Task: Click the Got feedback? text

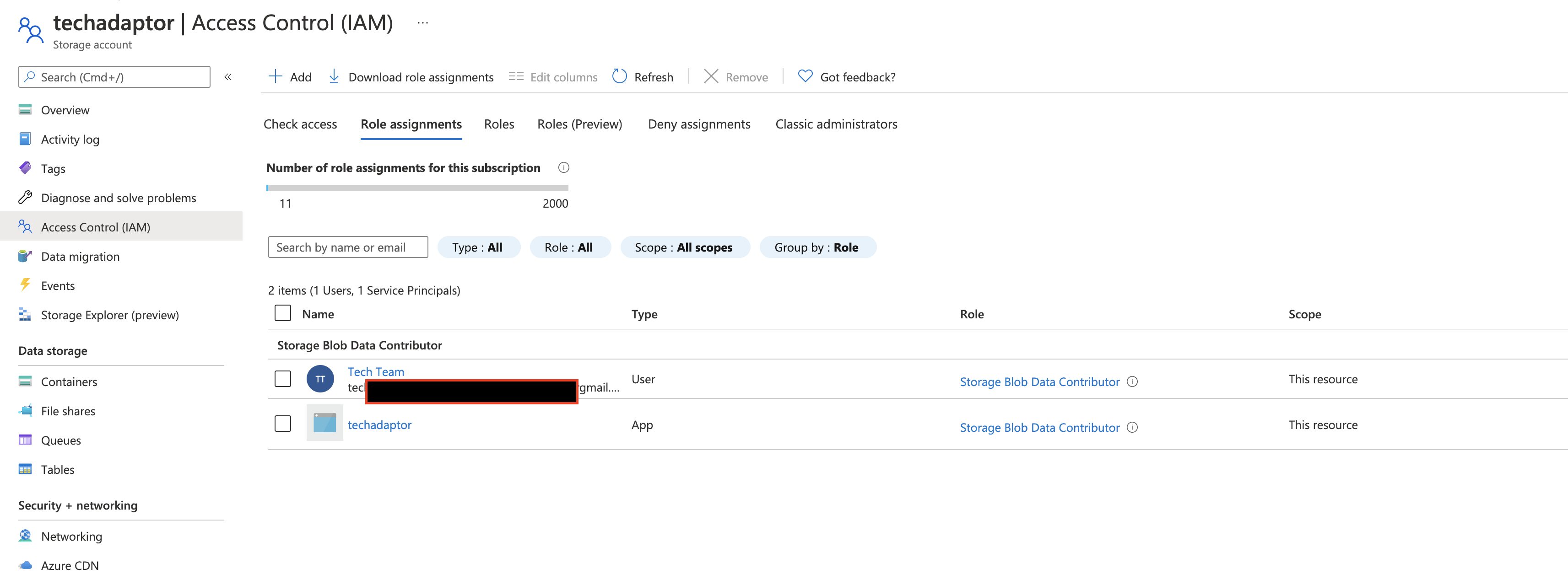Action: (x=858, y=77)
